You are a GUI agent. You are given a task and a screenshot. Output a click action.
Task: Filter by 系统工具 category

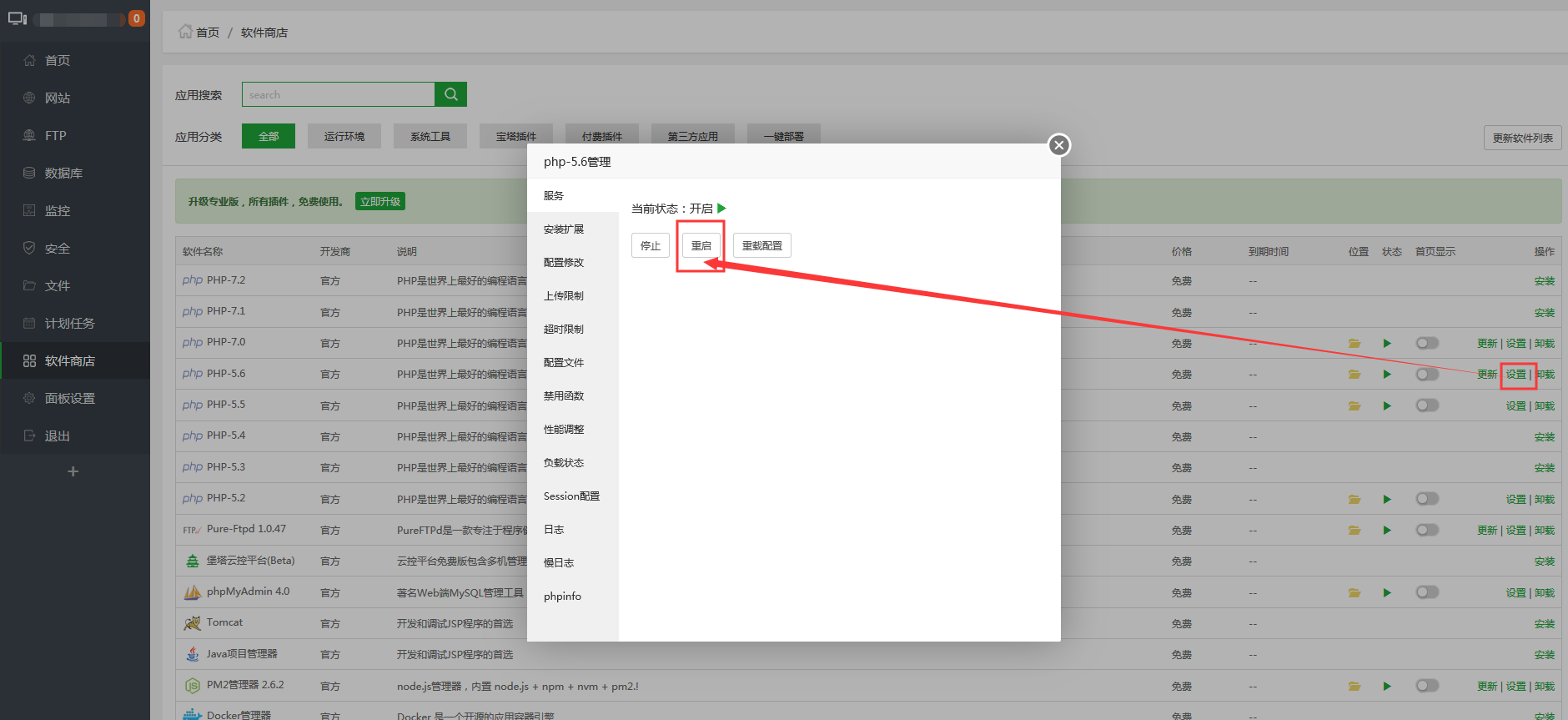(x=430, y=136)
